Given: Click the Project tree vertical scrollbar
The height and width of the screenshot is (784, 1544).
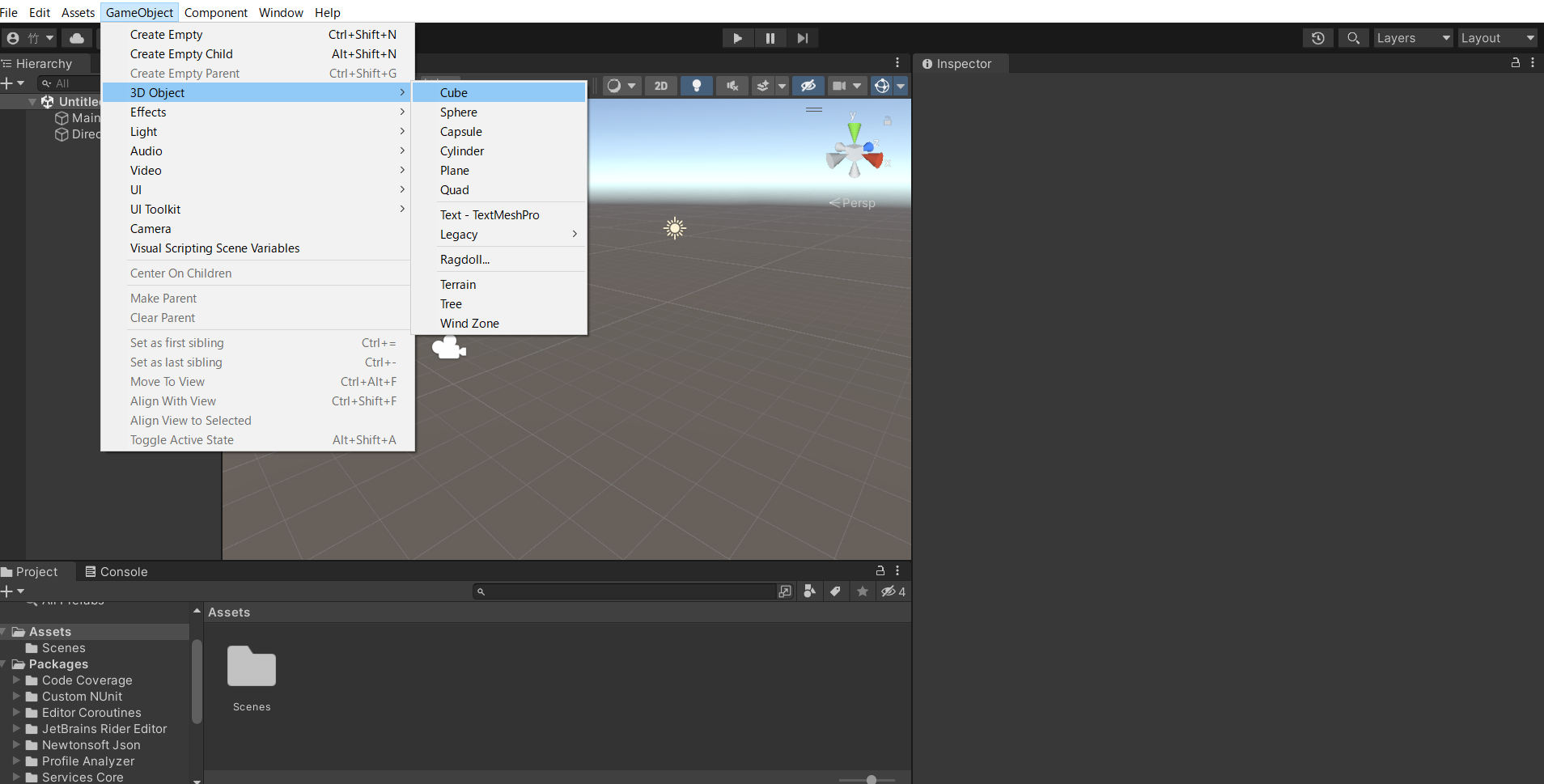Looking at the screenshot, I should [x=196, y=681].
